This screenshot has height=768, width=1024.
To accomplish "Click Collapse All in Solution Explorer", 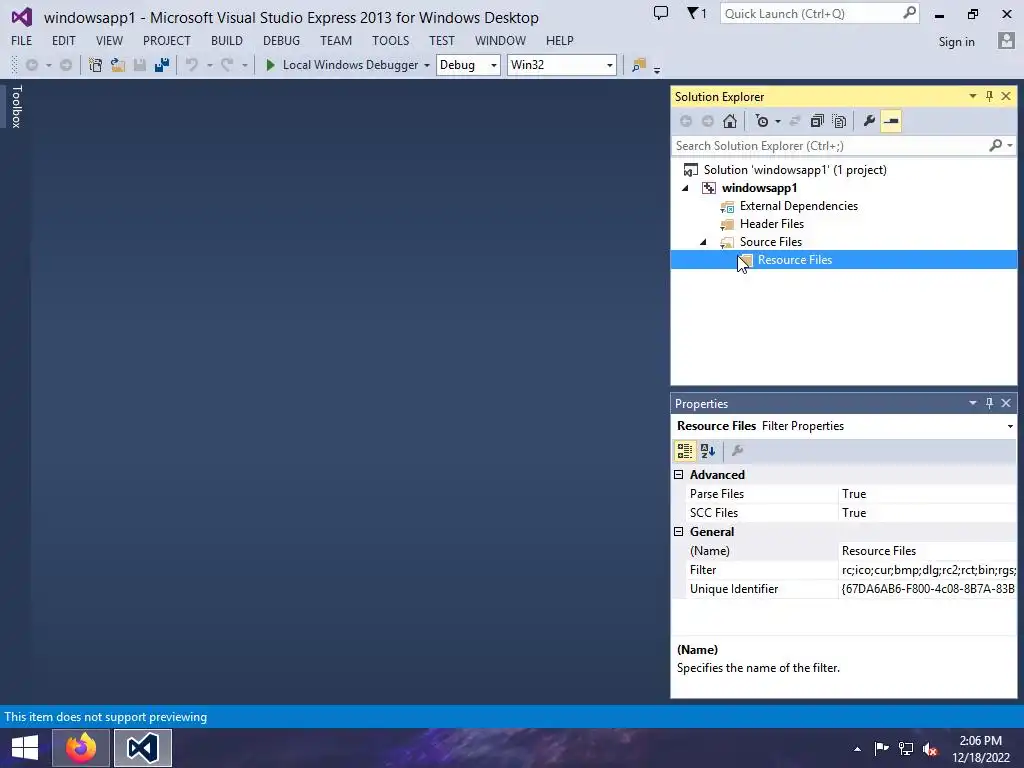I will click(x=817, y=121).
